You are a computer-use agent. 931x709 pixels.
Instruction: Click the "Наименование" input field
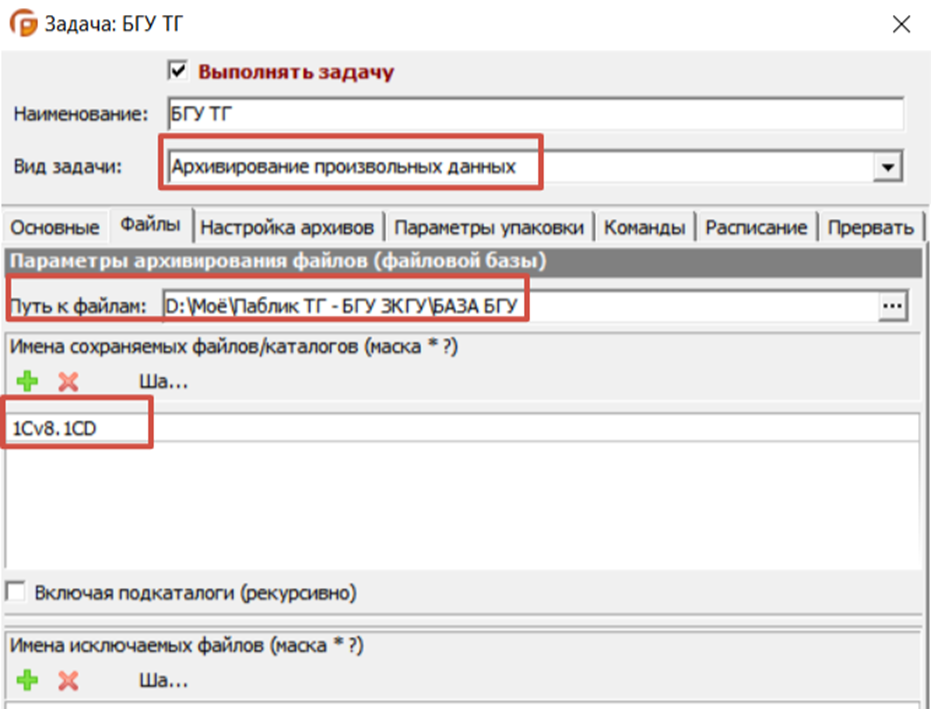click(536, 113)
